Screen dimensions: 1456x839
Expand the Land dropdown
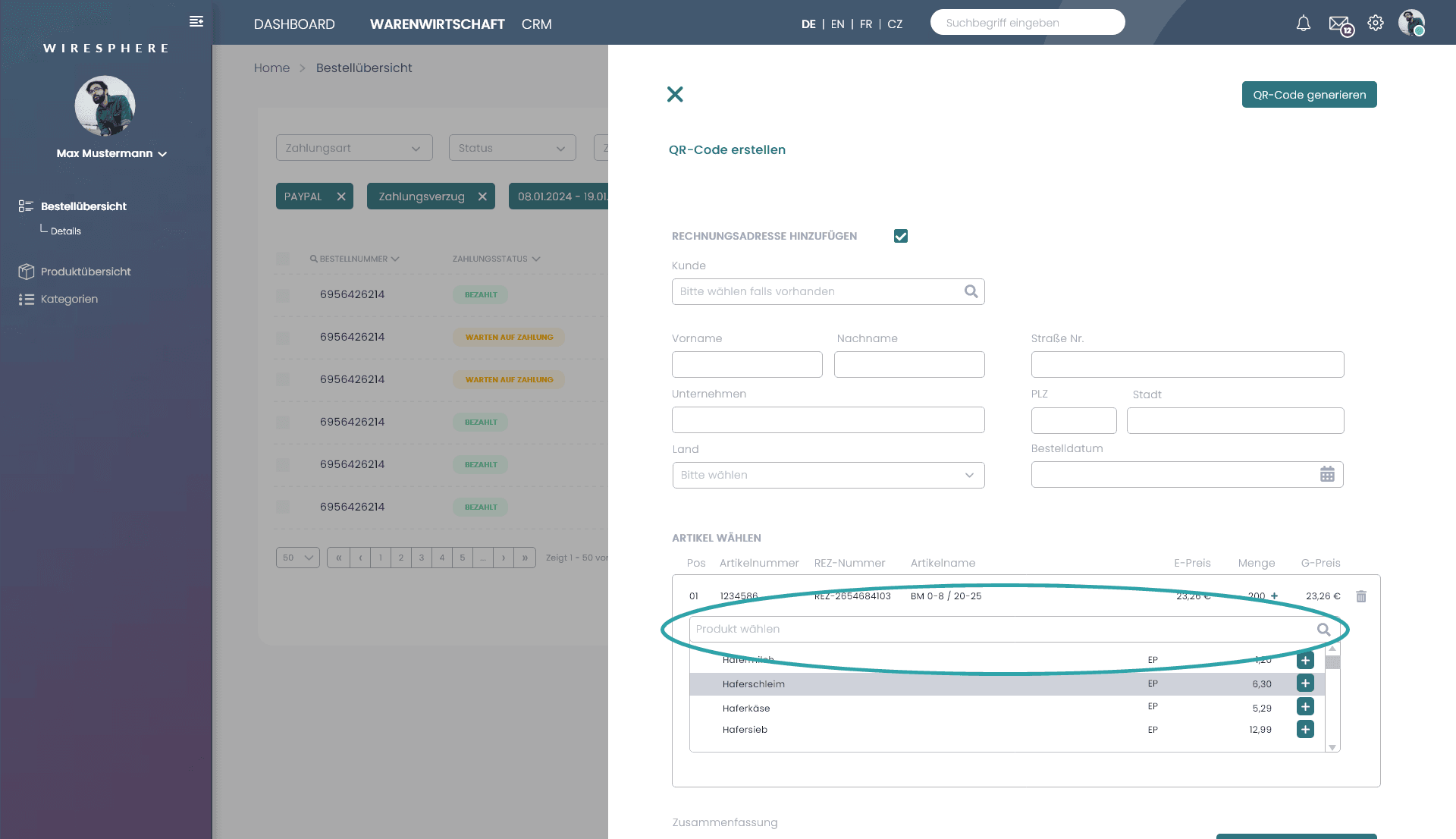click(x=828, y=476)
